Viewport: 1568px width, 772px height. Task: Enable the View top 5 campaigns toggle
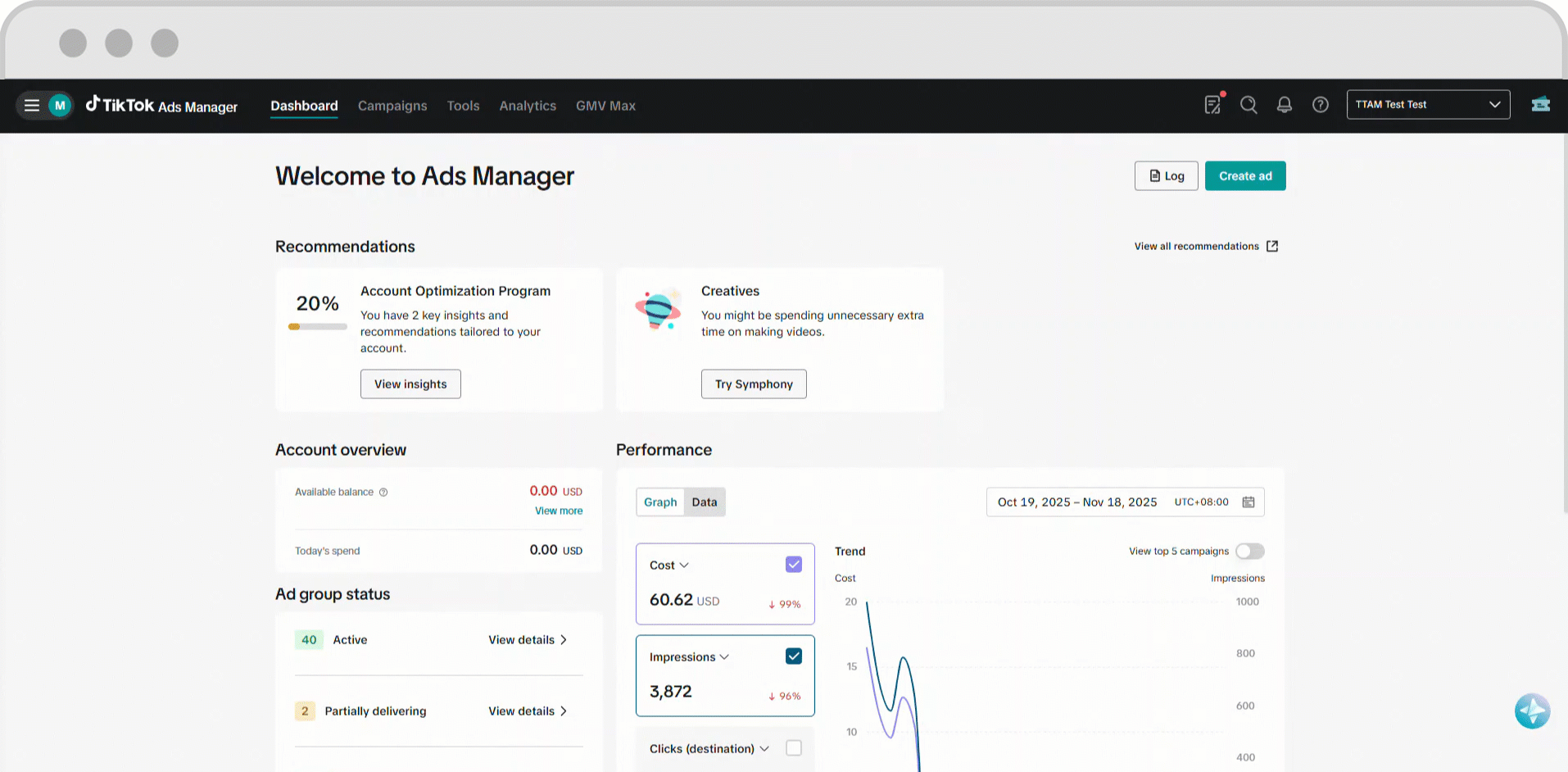(1249, 551)
